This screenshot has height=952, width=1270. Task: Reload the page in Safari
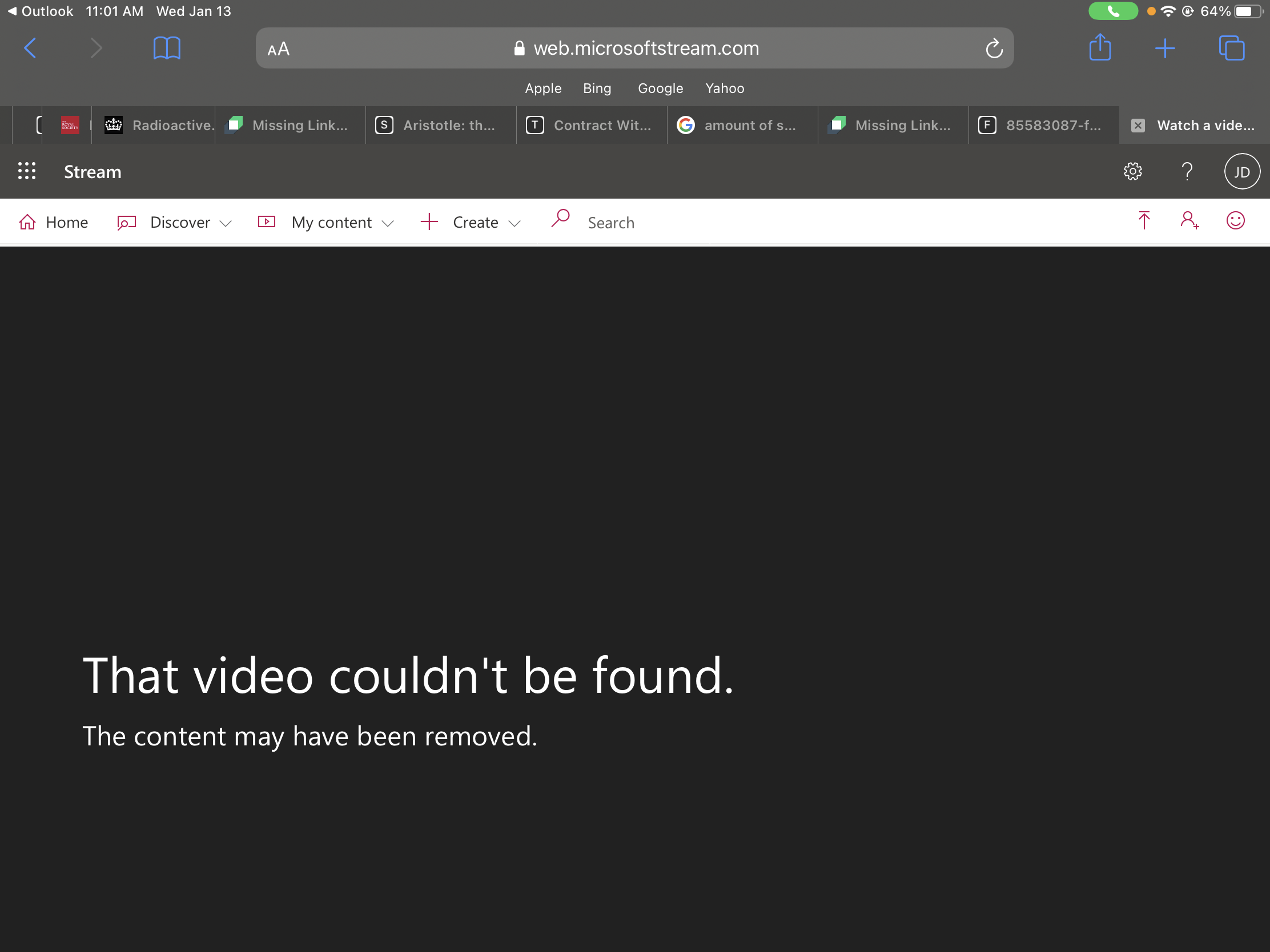coord(994,49)
